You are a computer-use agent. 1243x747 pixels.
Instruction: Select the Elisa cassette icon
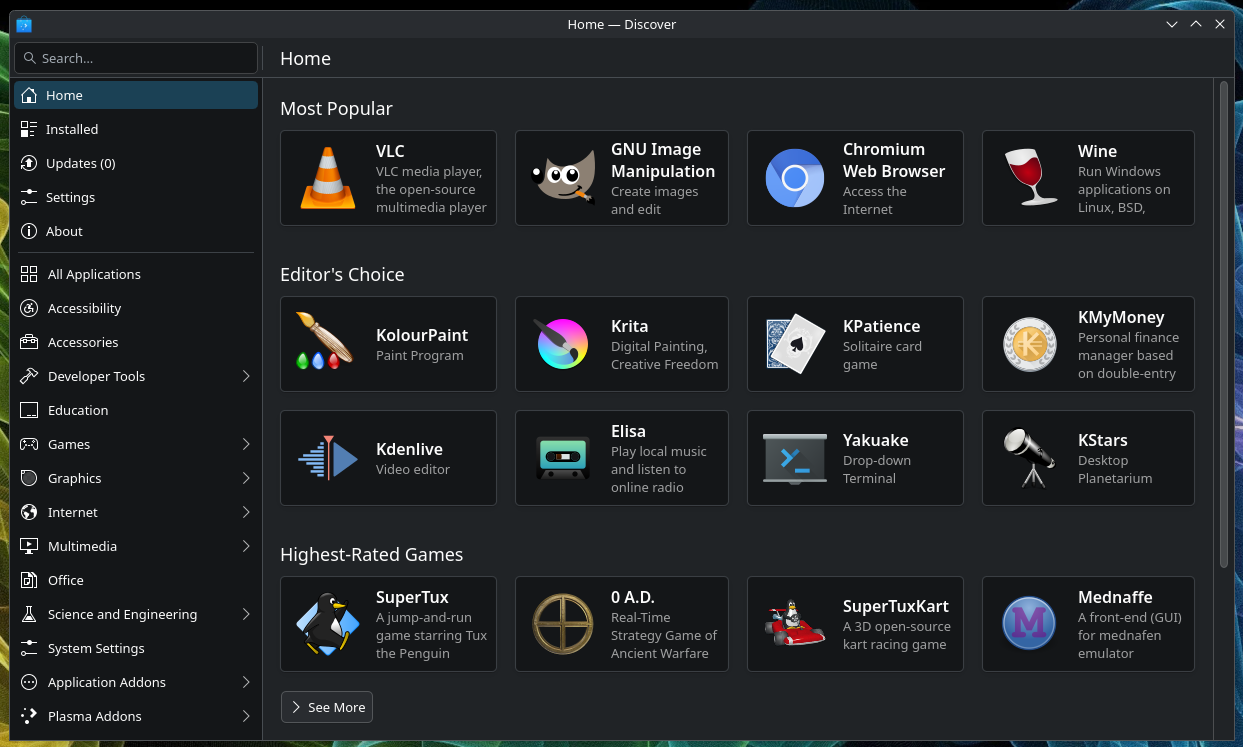click(x=563, y=458)
